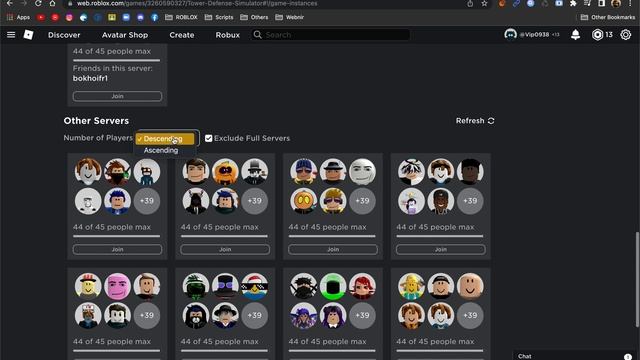640x360 pixels.
Task: Open the Scripts bookmarks folder
Action: [219, 17]
